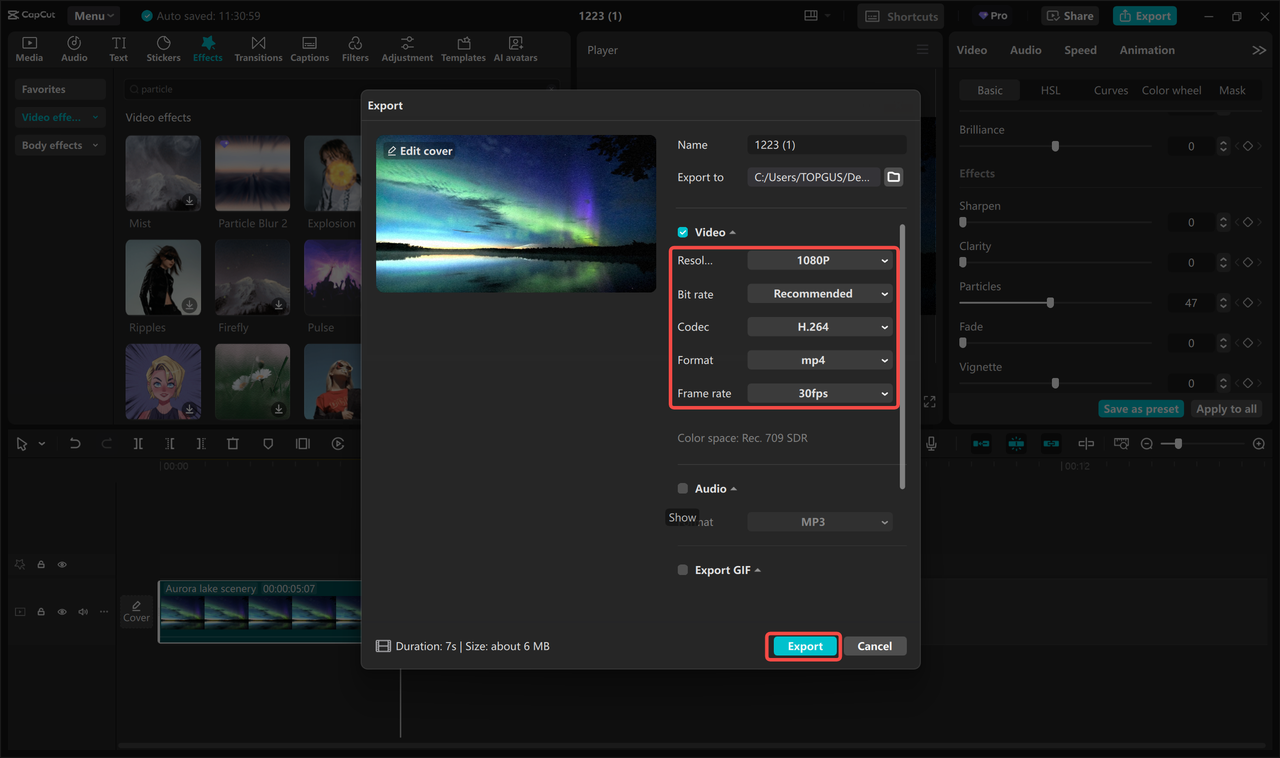Open the Filters panel
Image resolution: width=1280 pixels, height=758 pixels.
tap(355, 46)
